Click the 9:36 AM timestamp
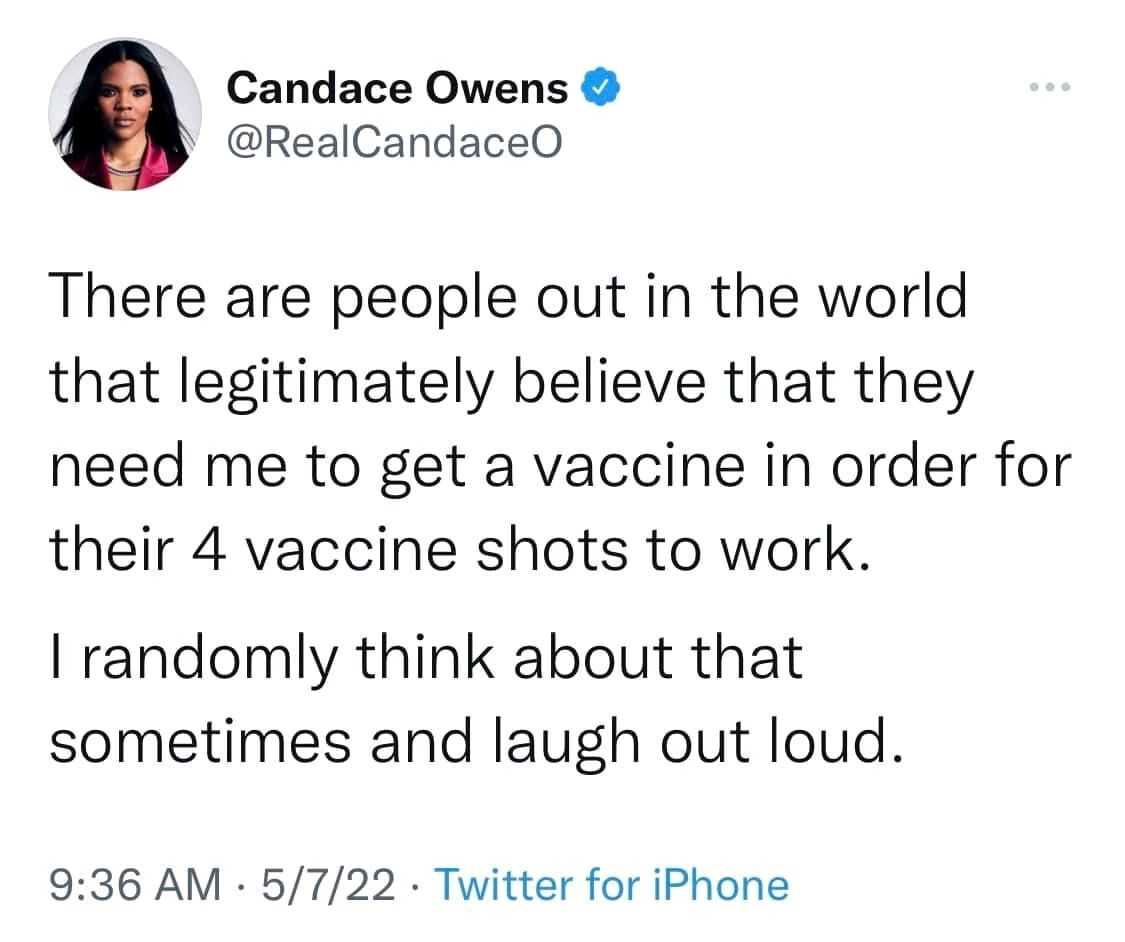1125x942 pixels. pos(136,884)
